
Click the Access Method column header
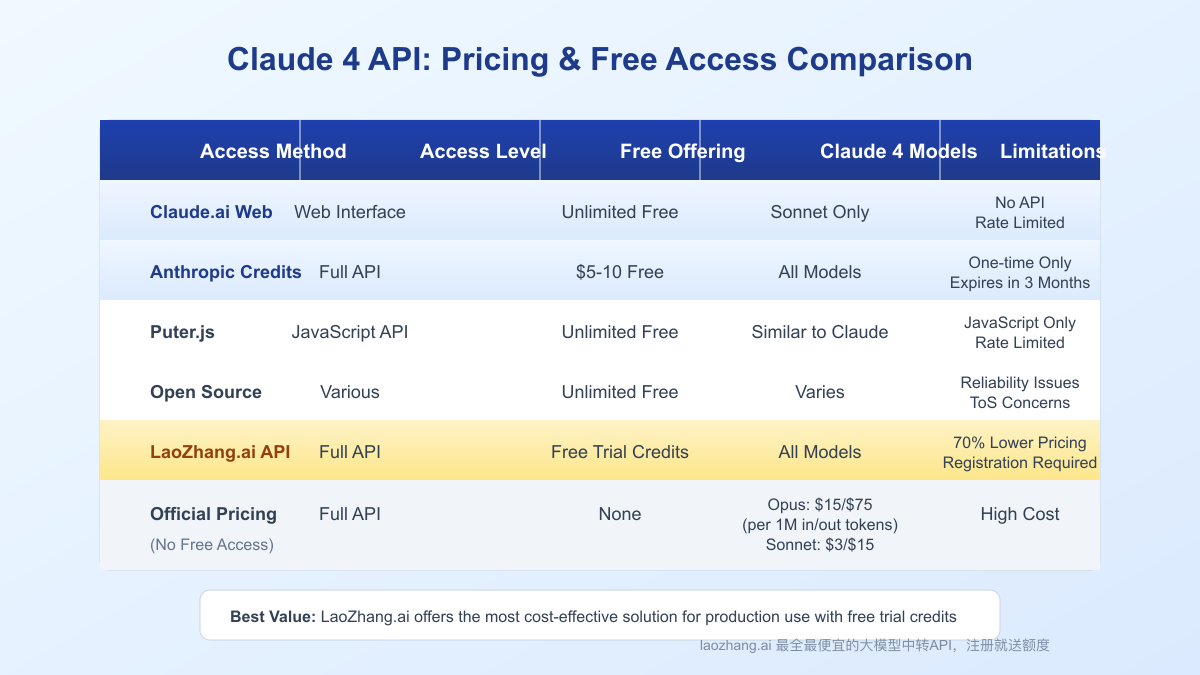tap(273, 151)
